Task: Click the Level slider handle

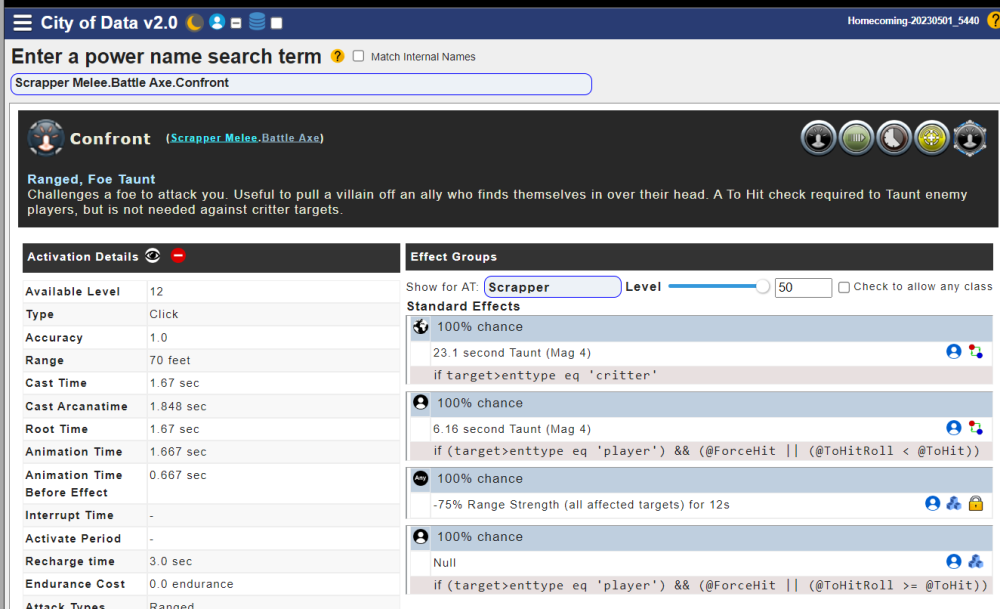Action: (763, 287)
